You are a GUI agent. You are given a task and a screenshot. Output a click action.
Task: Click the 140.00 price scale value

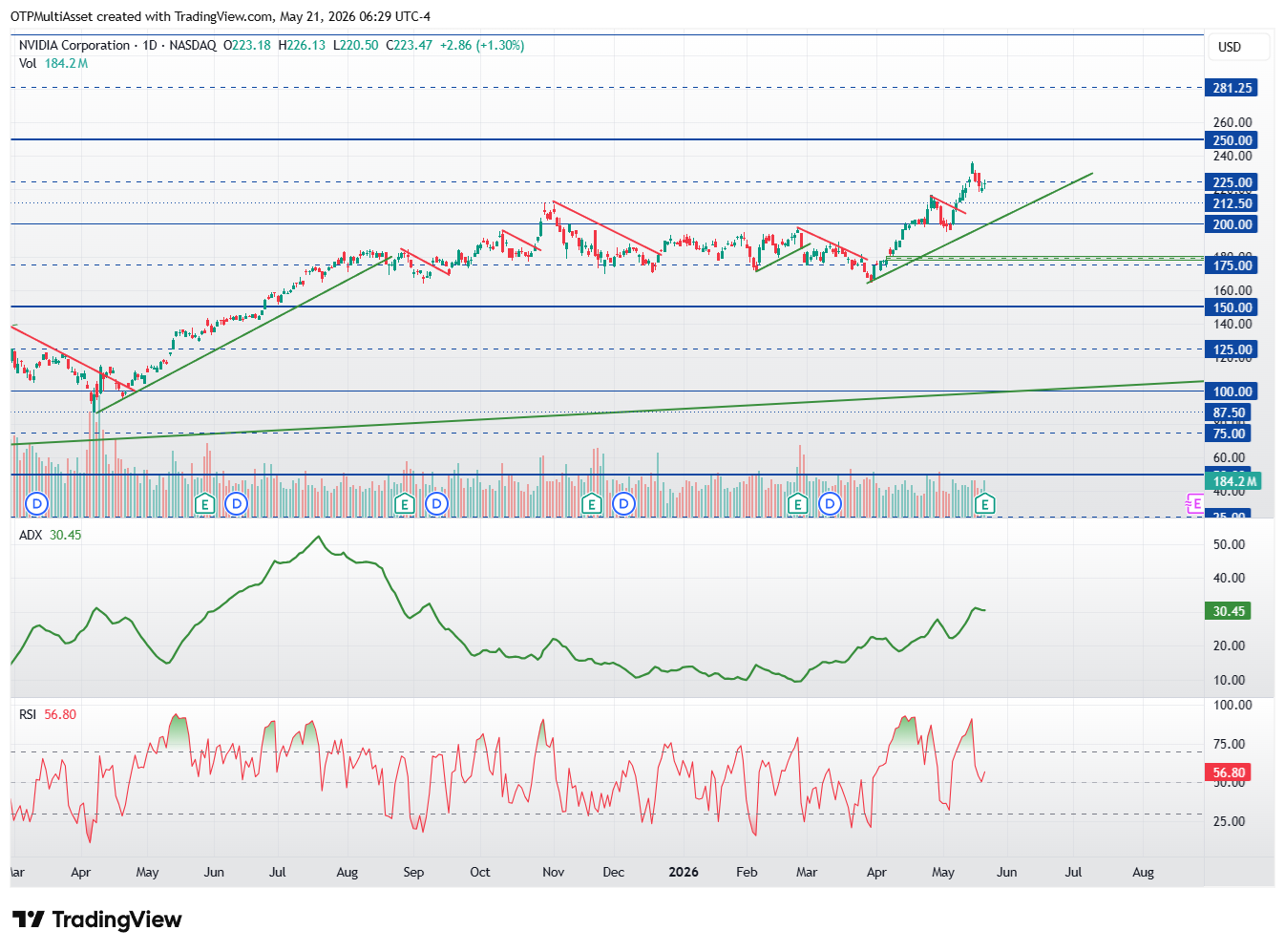coord(1232,324)
